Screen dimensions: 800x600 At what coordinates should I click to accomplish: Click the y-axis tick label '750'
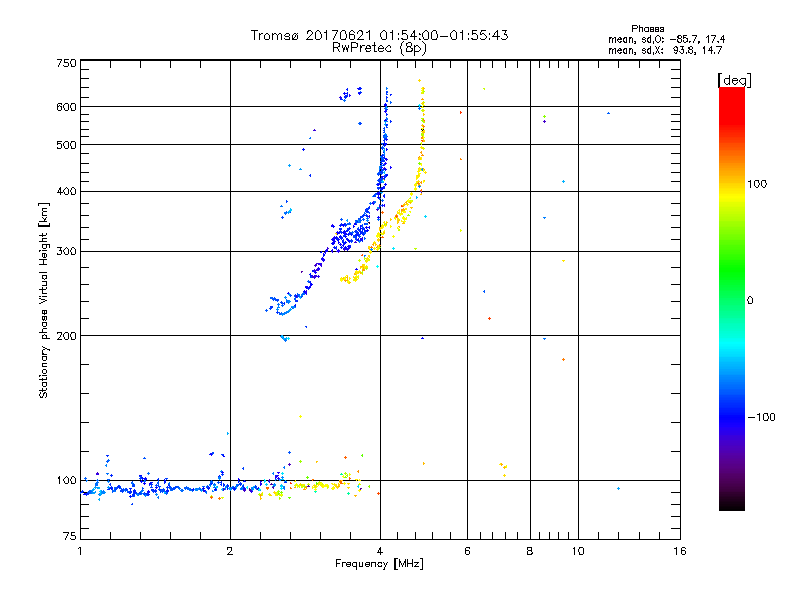[66, 63]
